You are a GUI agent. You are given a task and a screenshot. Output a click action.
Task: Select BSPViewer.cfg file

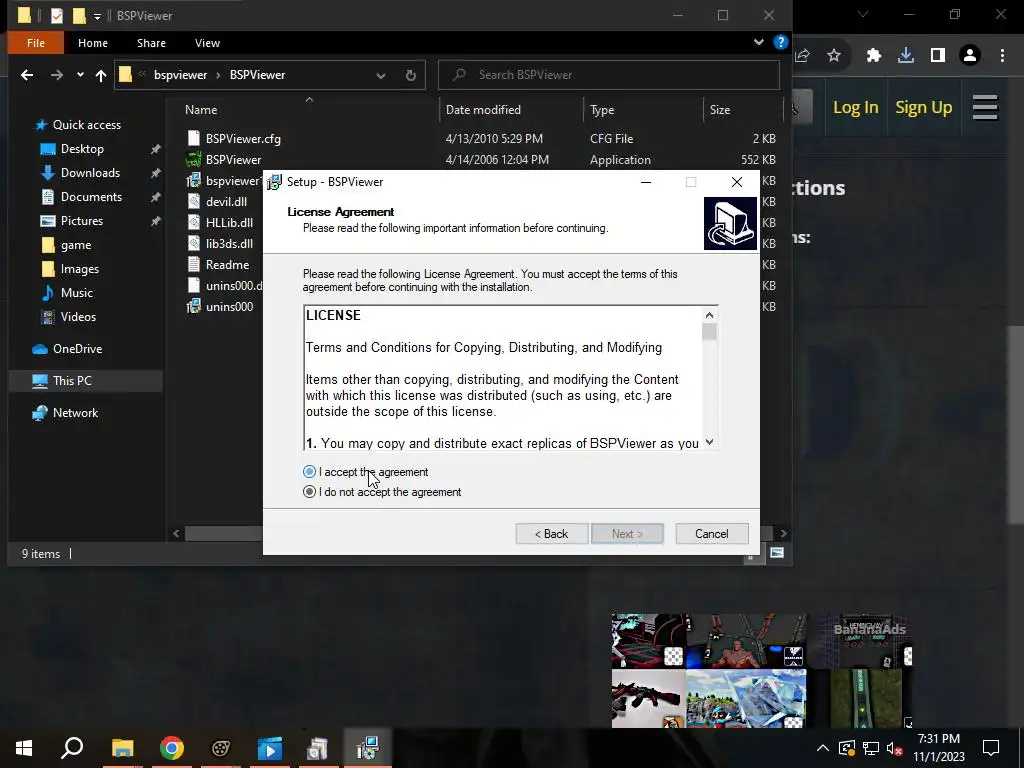[x=243, y=138]
